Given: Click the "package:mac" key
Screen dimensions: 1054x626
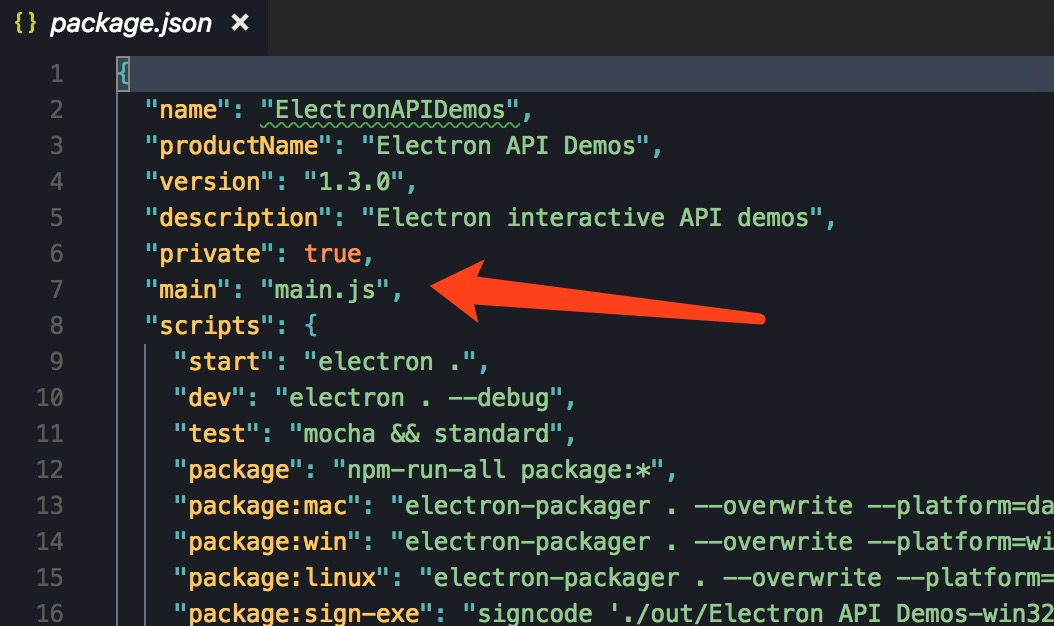Looking at the screenshot, I should 268,506.
